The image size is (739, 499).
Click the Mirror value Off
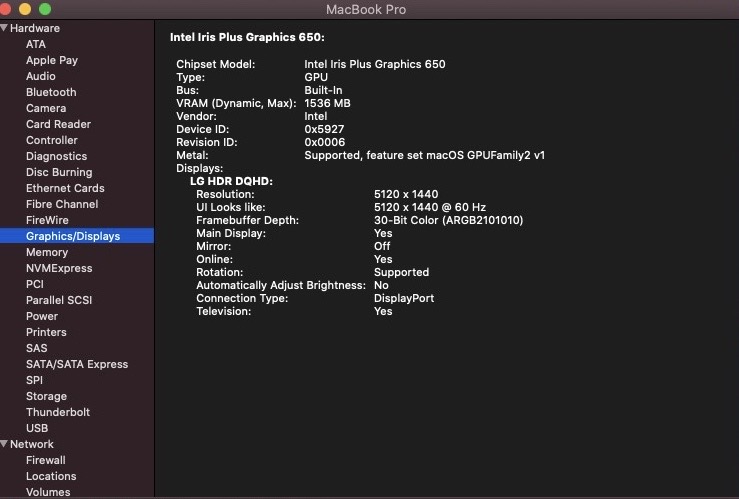382,246
